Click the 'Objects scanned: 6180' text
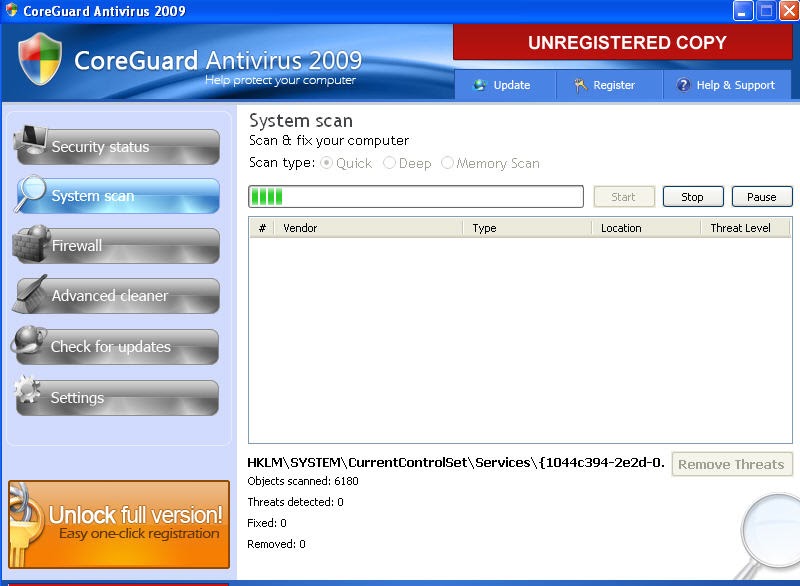Viewport: 800px width, 586px height. click(303, 481)
